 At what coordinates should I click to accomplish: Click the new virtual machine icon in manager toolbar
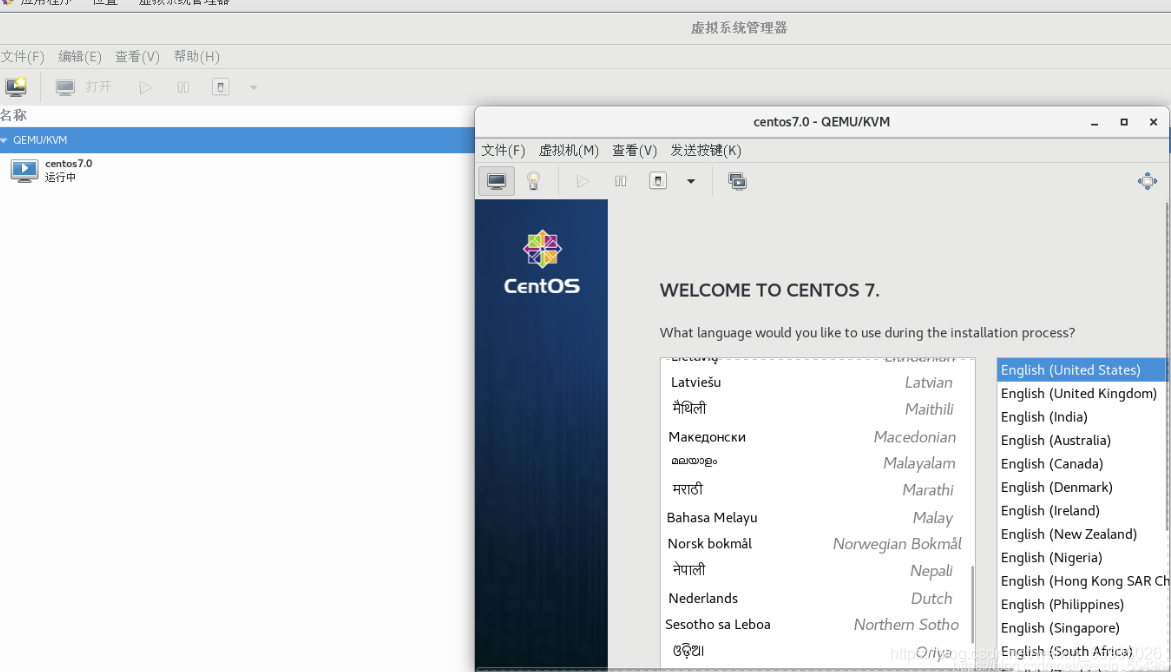pos(16,87)
